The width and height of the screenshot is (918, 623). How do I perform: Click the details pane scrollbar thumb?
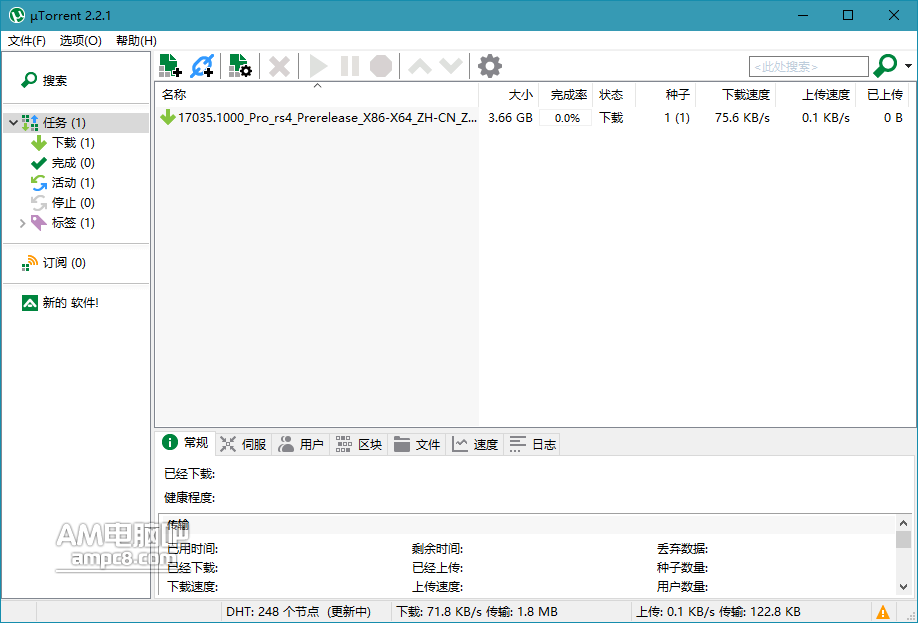[x=903, y=539]
